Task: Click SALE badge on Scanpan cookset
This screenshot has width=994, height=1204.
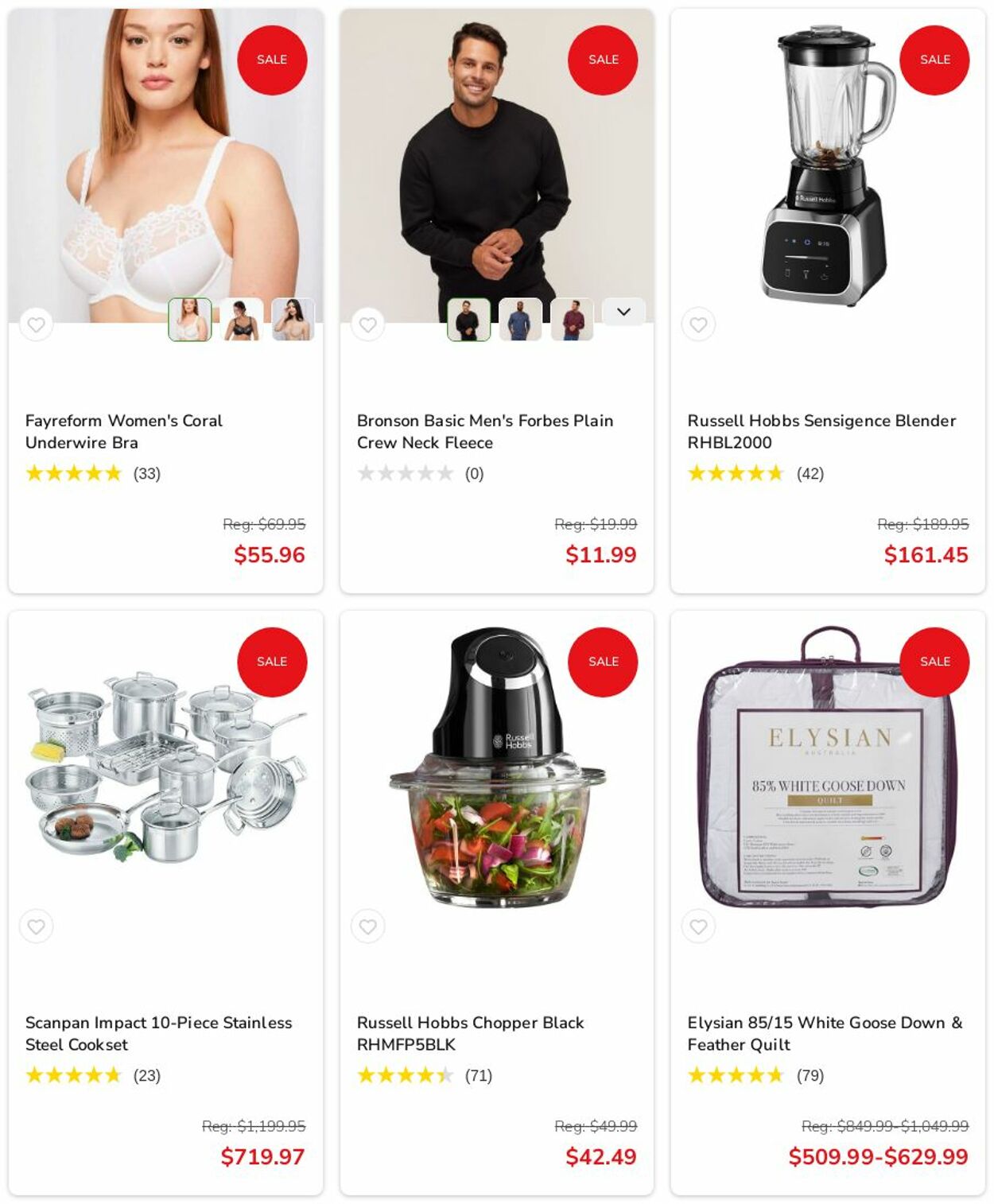Action: click(272, 662)
